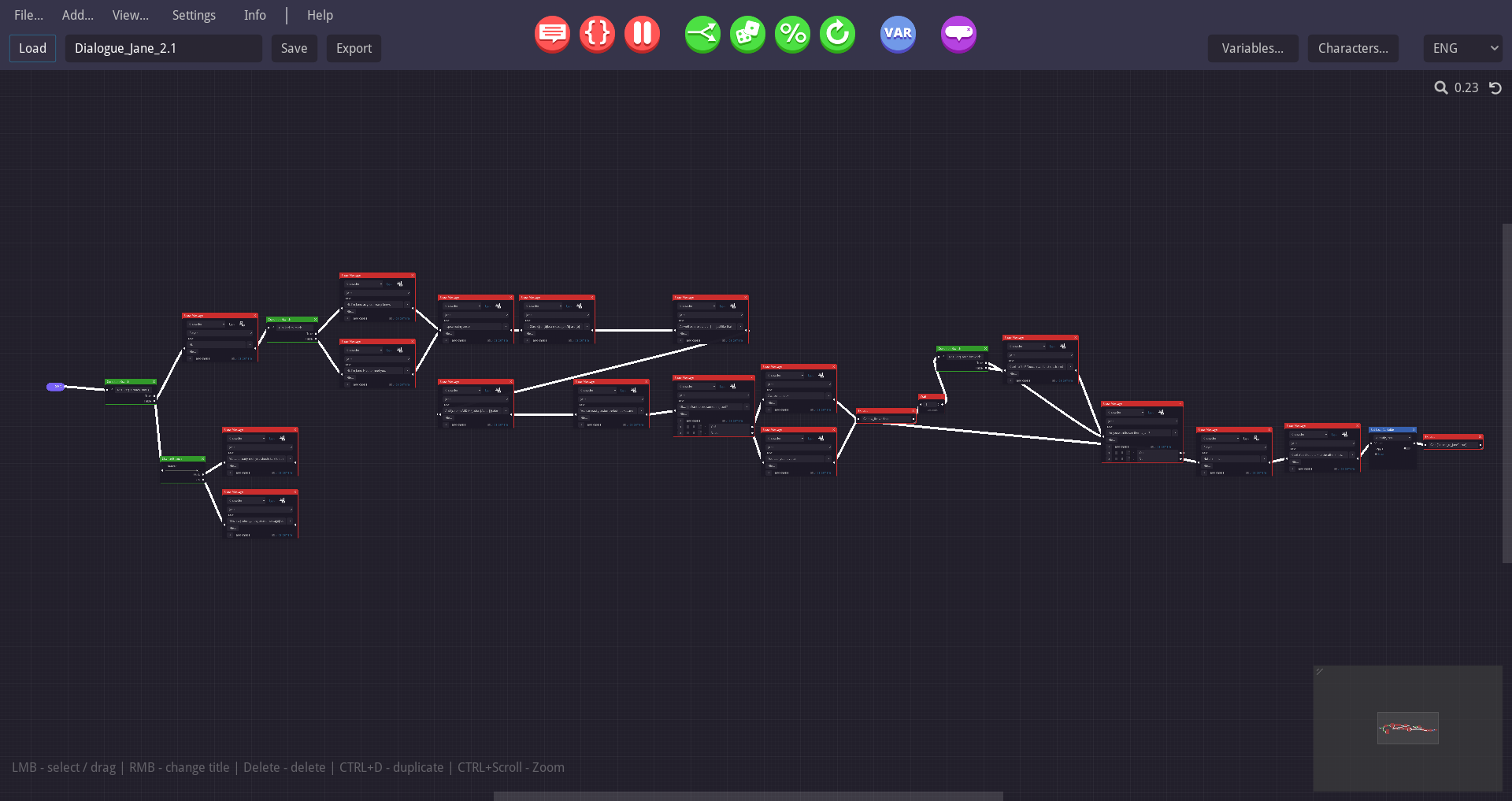Add a Chance Branch node

pyautogui.click(x=793, y=34)
